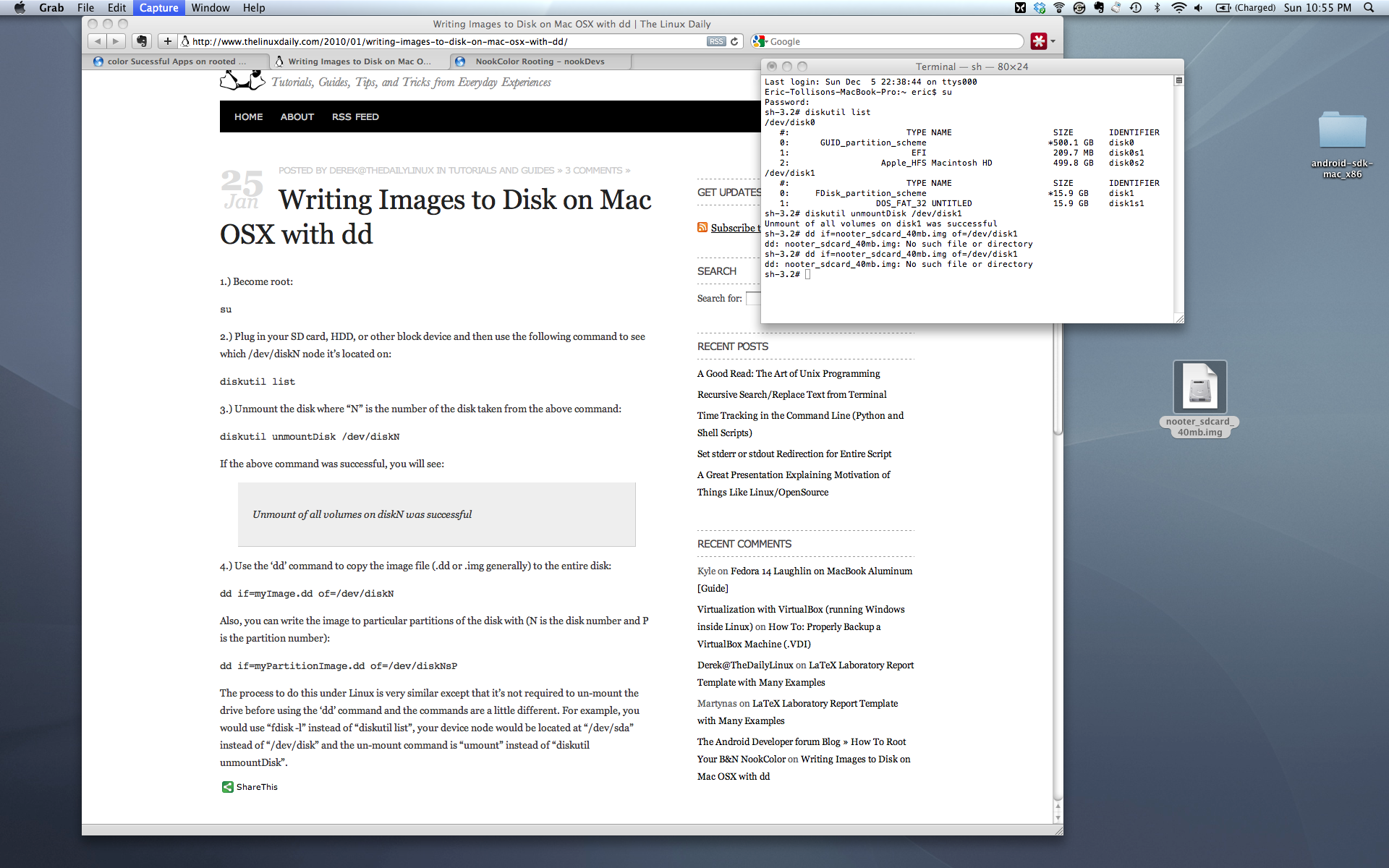Screen dimensions: 1389x868
Task: Open the Capture menu
Action: pyautogui.click(x=158, y=8)
